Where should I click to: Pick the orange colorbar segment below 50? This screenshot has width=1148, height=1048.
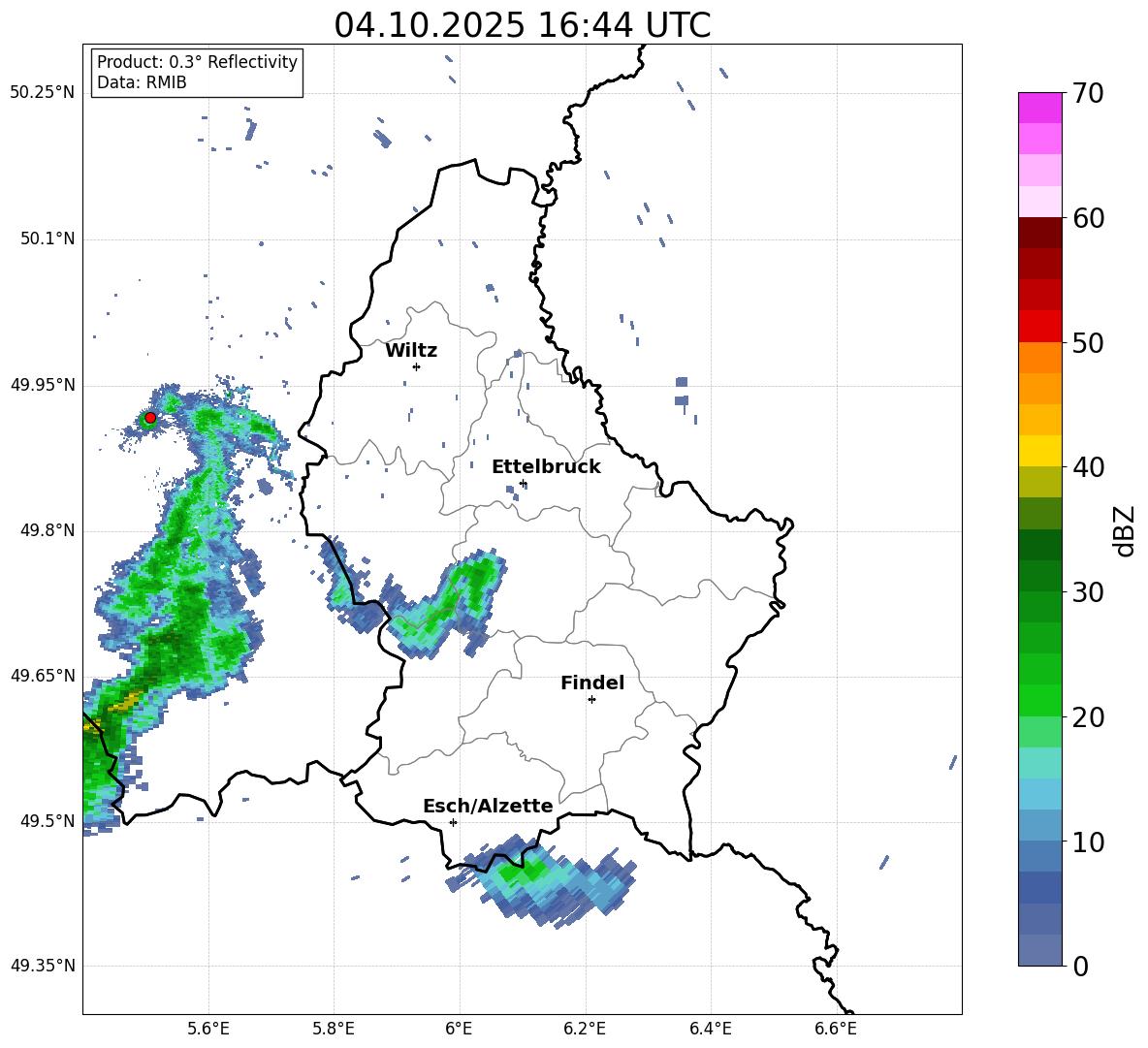click(x=1039, y=357)
